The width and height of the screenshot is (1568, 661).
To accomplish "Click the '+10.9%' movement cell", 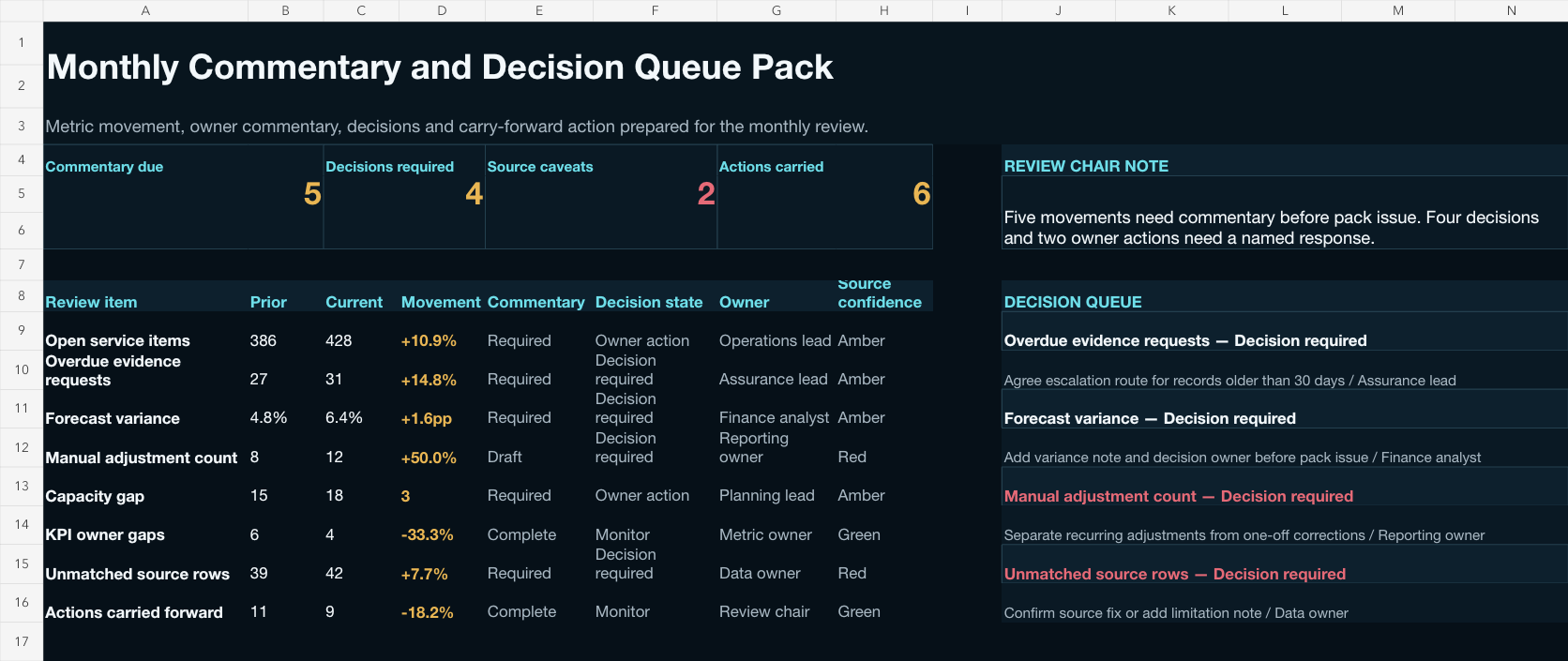I will 429,340.
